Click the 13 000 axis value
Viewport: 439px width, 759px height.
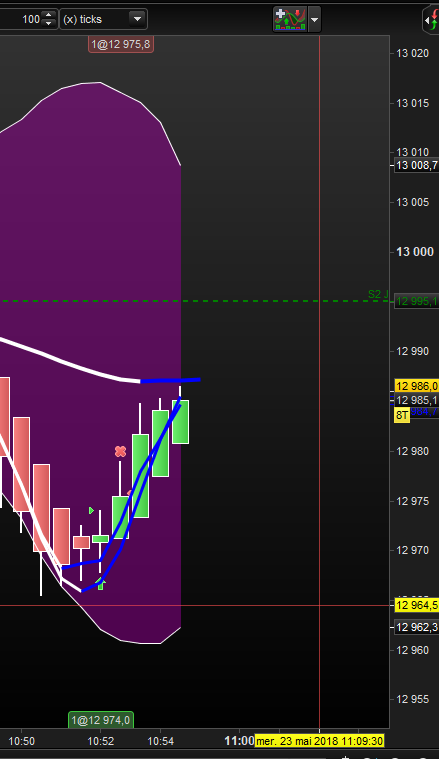[x=415, y=252]
